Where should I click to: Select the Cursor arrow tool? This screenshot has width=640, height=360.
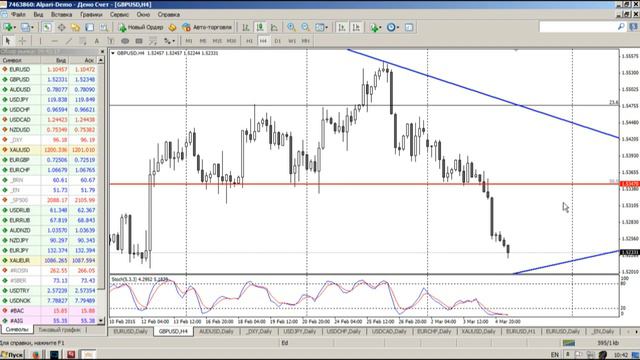tap(8, 41)
